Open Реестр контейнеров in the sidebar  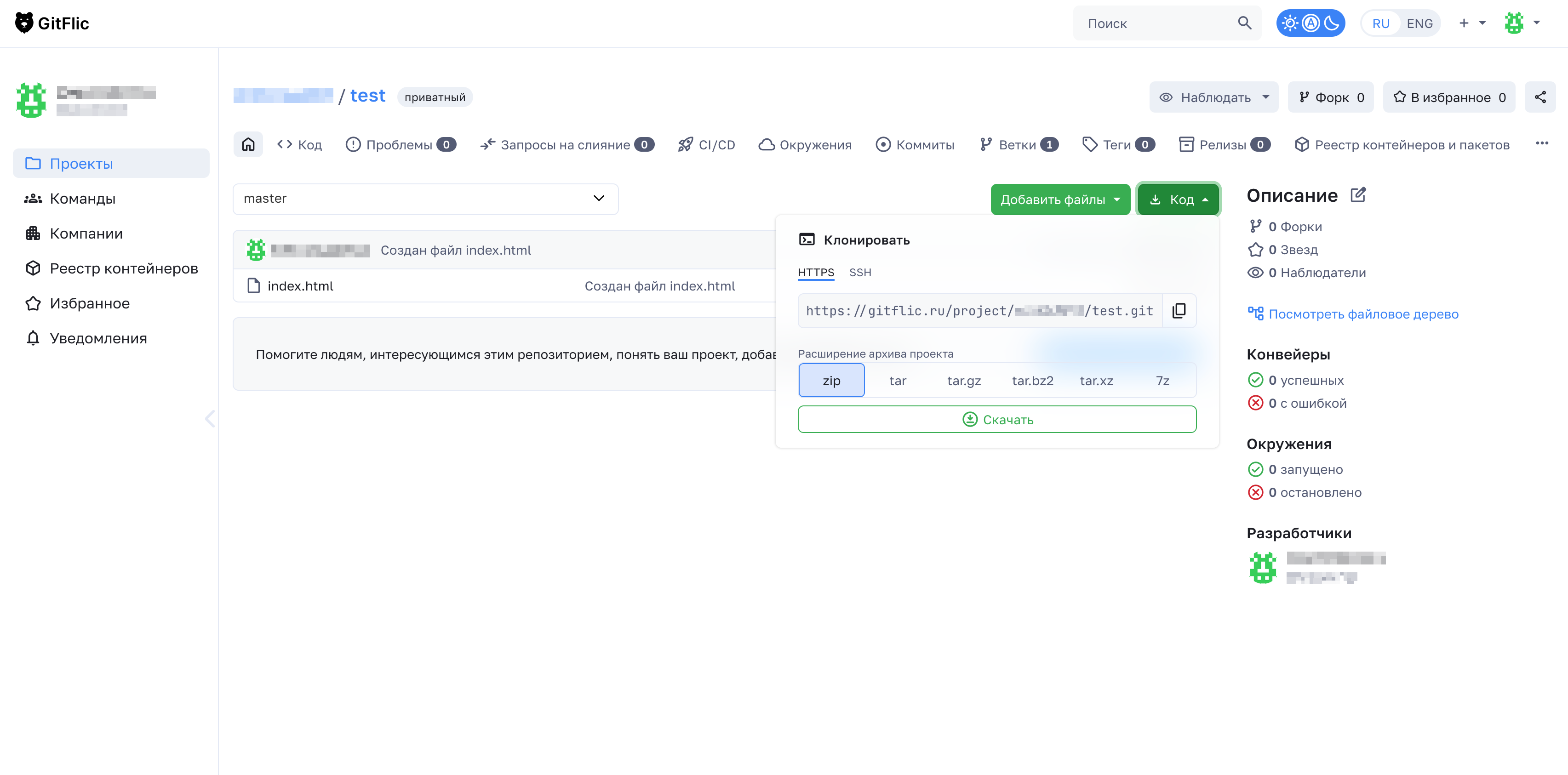111,268
